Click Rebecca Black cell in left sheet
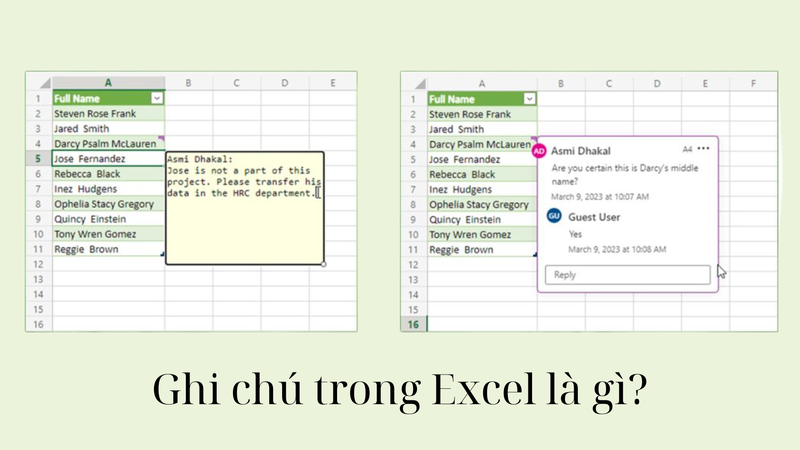The height and width of the screenshot is (450, 800). (x=108, y=173)
